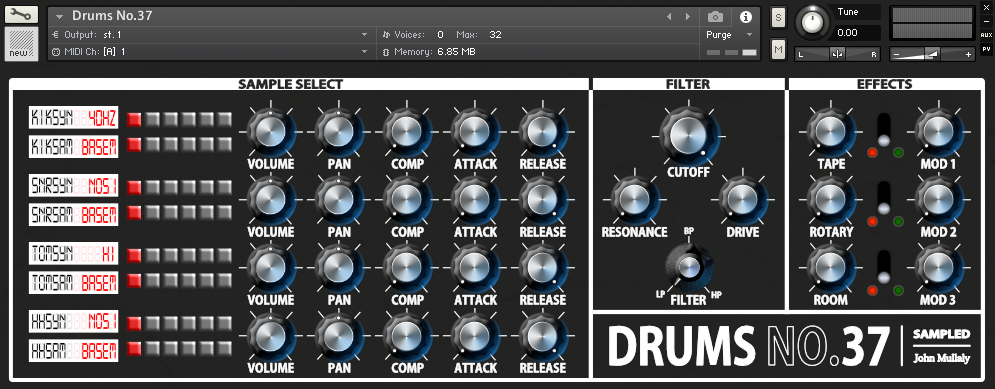Select second sample slot for SNRSYN

click(x=152, y=187)
